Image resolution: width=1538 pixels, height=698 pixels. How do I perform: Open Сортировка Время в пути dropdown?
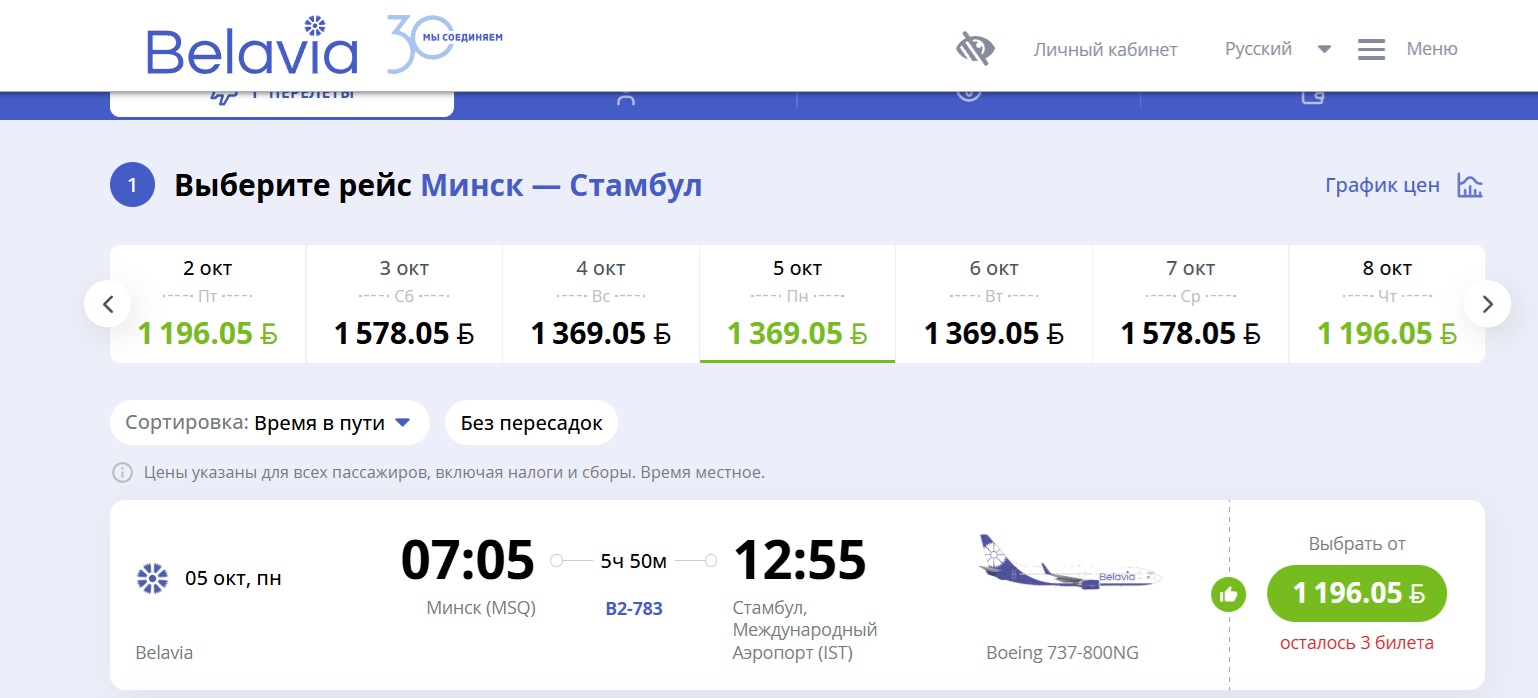[x=269, y=423]
